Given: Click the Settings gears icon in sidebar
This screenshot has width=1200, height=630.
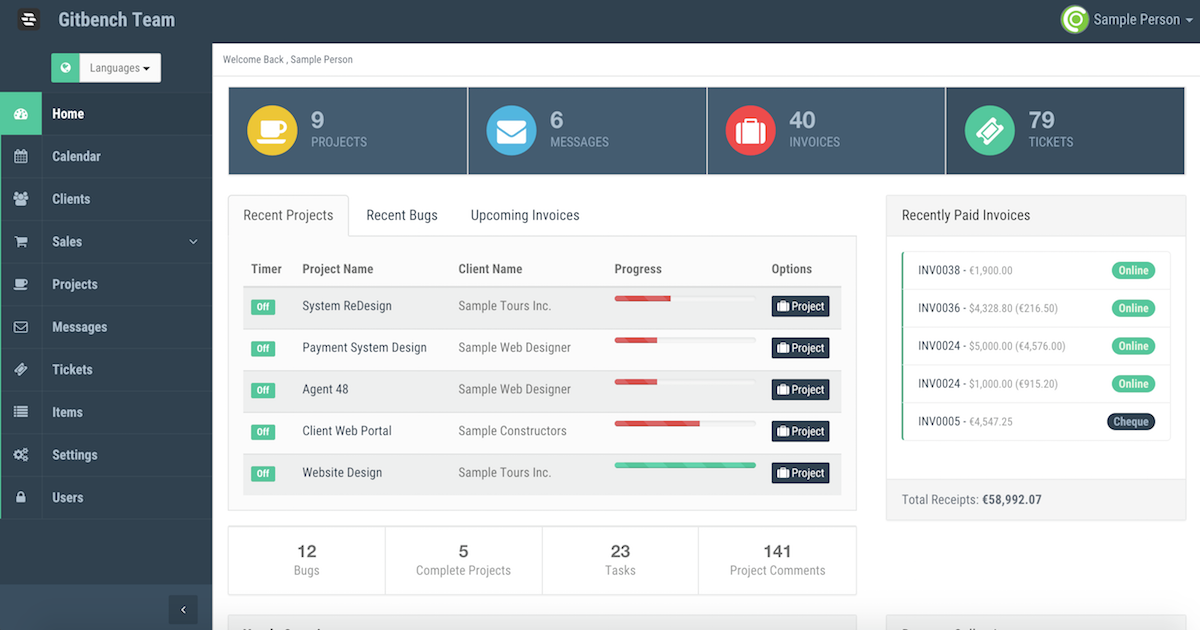Looking at the screenshot, I should pyautogui.click(x=21, y=455).
